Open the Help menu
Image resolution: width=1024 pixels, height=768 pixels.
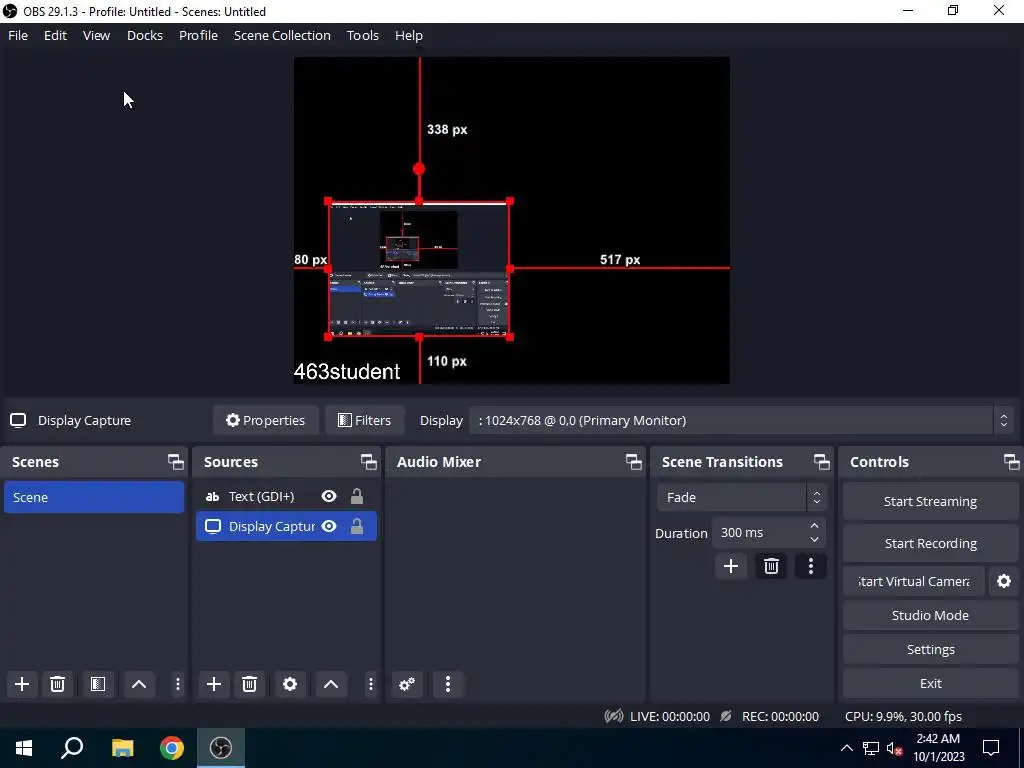click(x=408, y=35)
